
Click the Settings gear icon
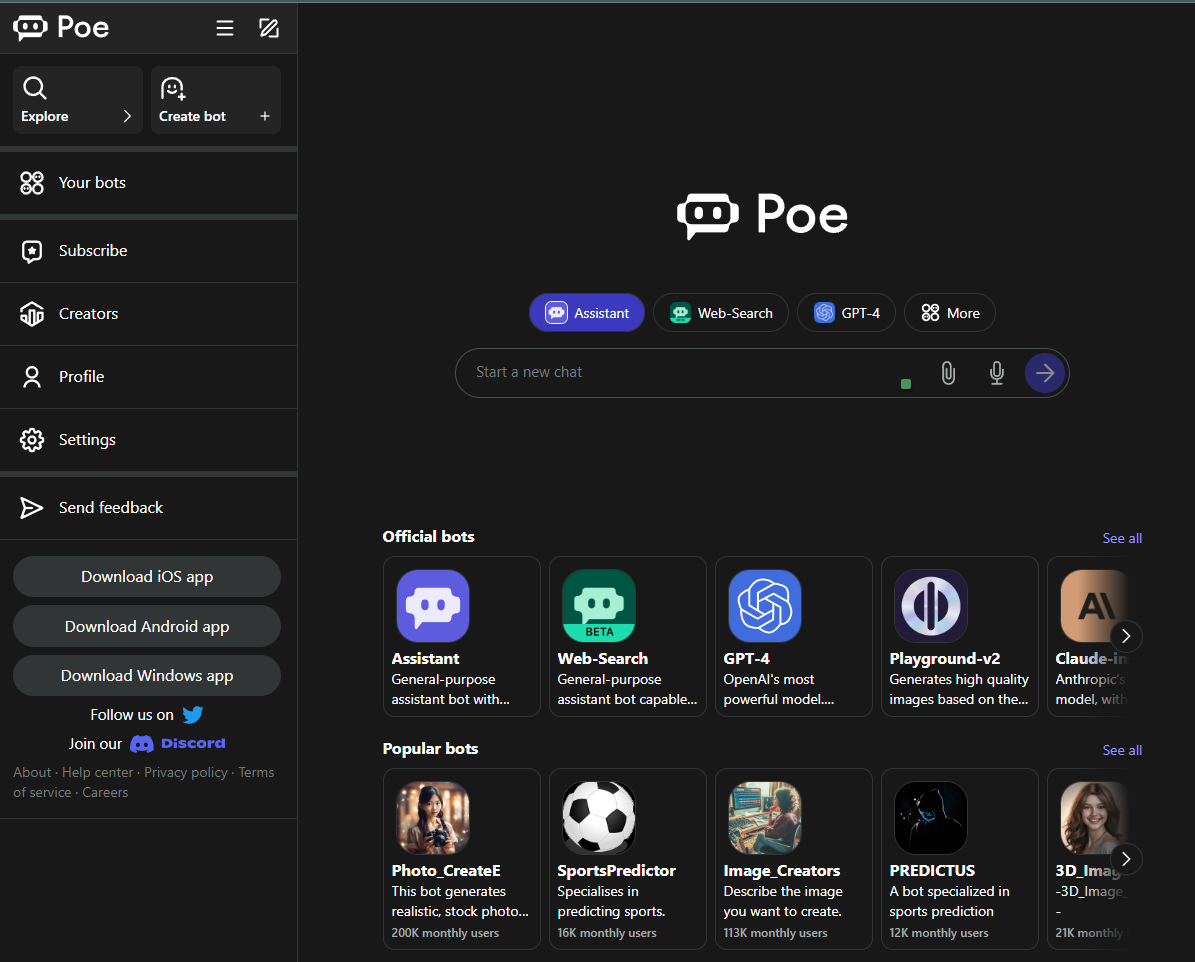click(32, 440)
